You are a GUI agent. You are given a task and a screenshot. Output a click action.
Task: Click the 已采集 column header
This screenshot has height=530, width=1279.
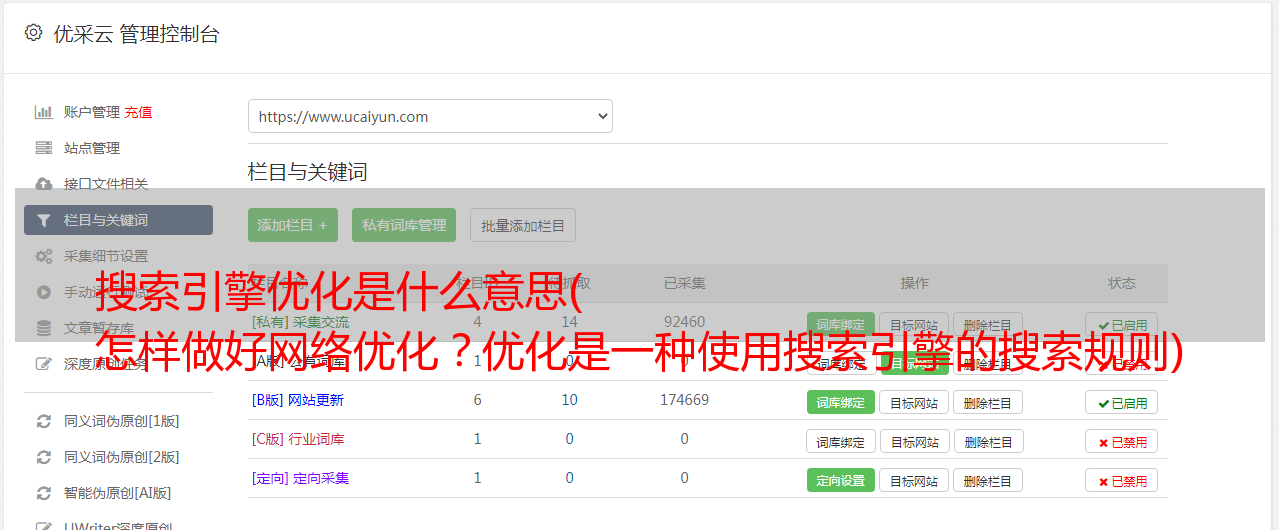[x=685, y=283]
